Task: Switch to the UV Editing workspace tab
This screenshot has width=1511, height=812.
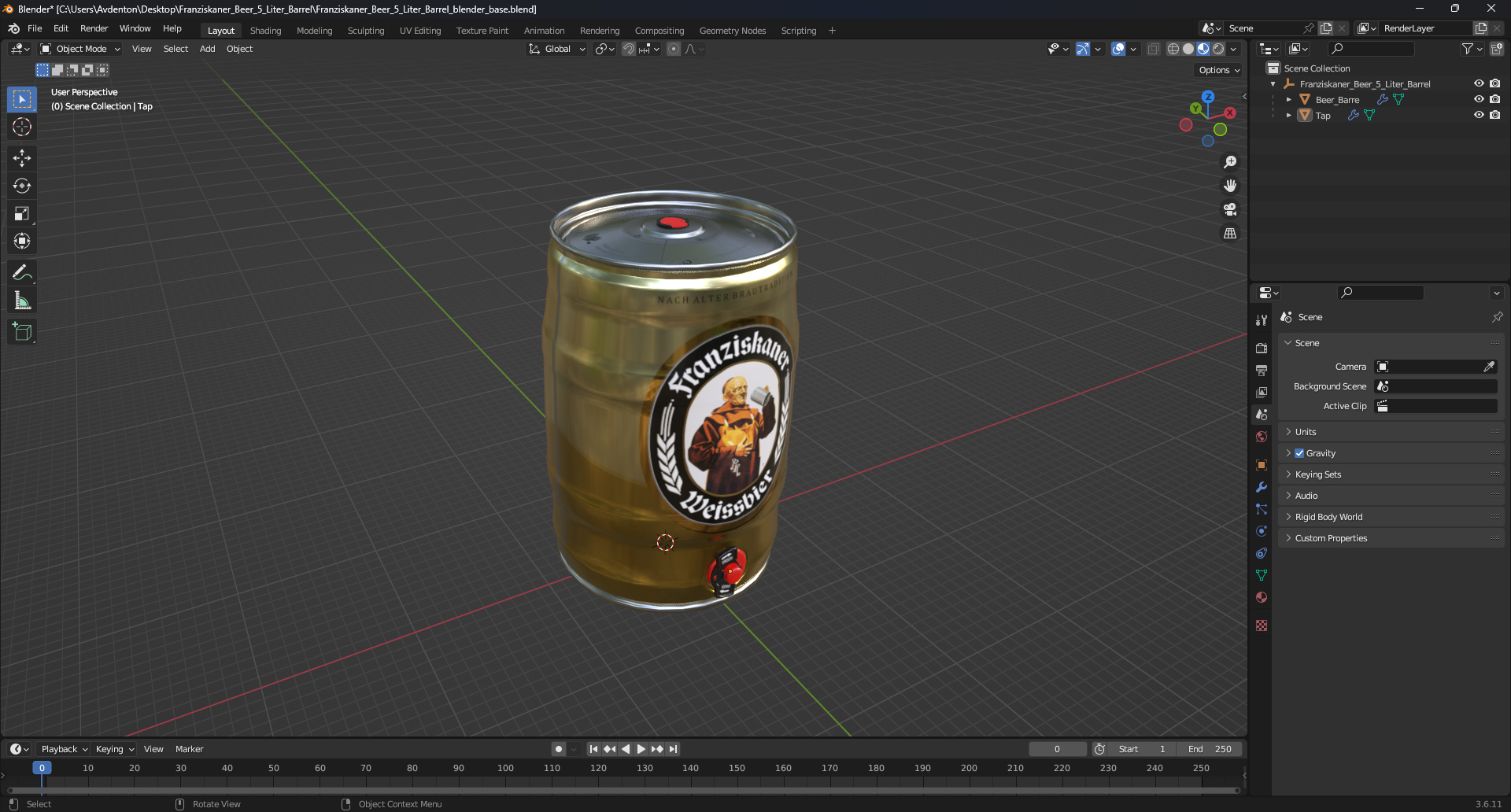Action: coord(420,31)
